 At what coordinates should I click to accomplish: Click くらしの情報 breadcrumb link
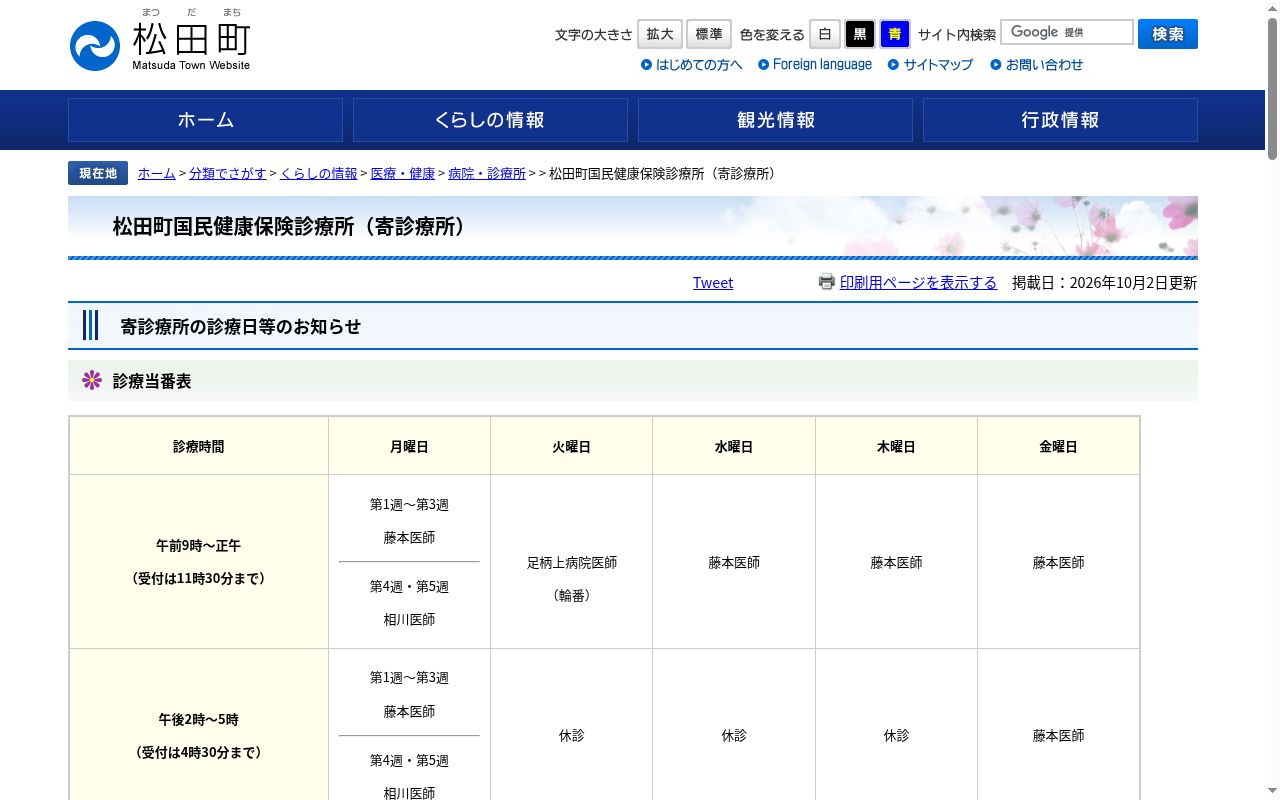click(319, 174)
